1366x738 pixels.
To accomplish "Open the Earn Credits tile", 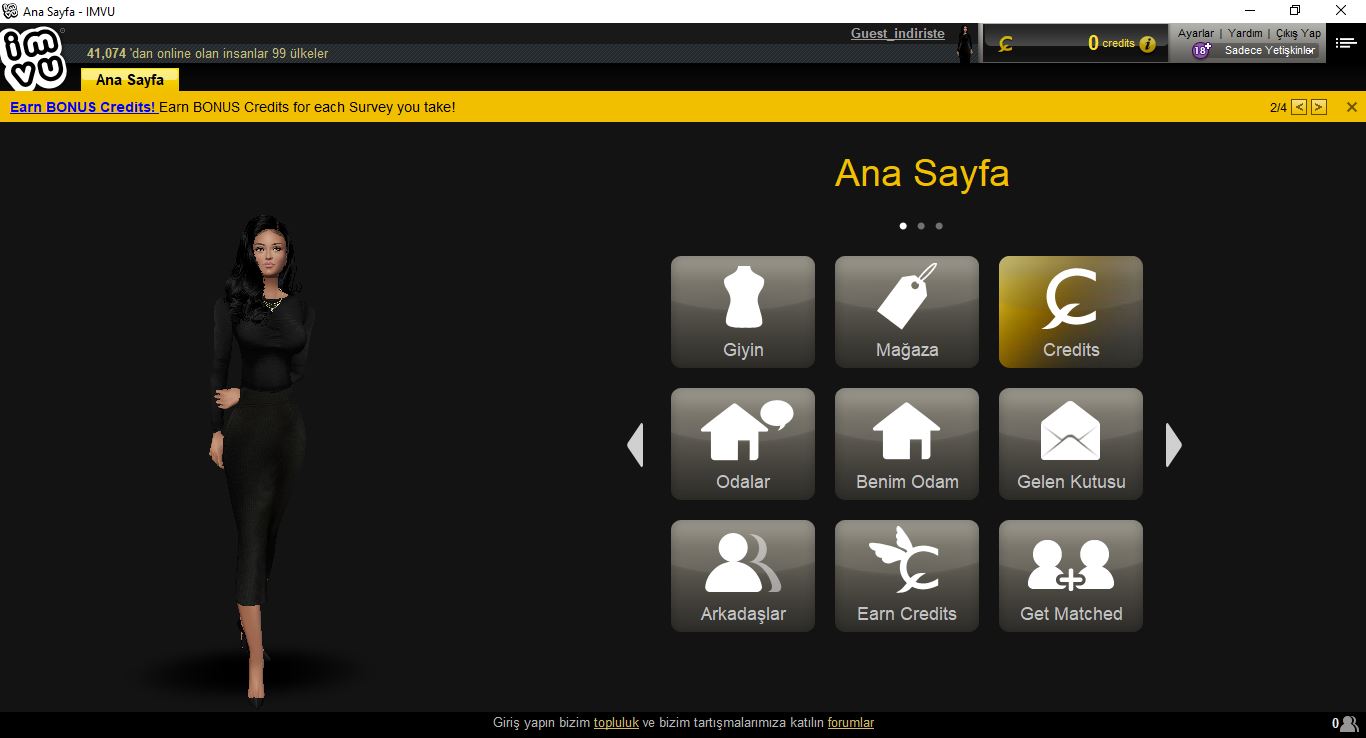I will pos(907,576).
